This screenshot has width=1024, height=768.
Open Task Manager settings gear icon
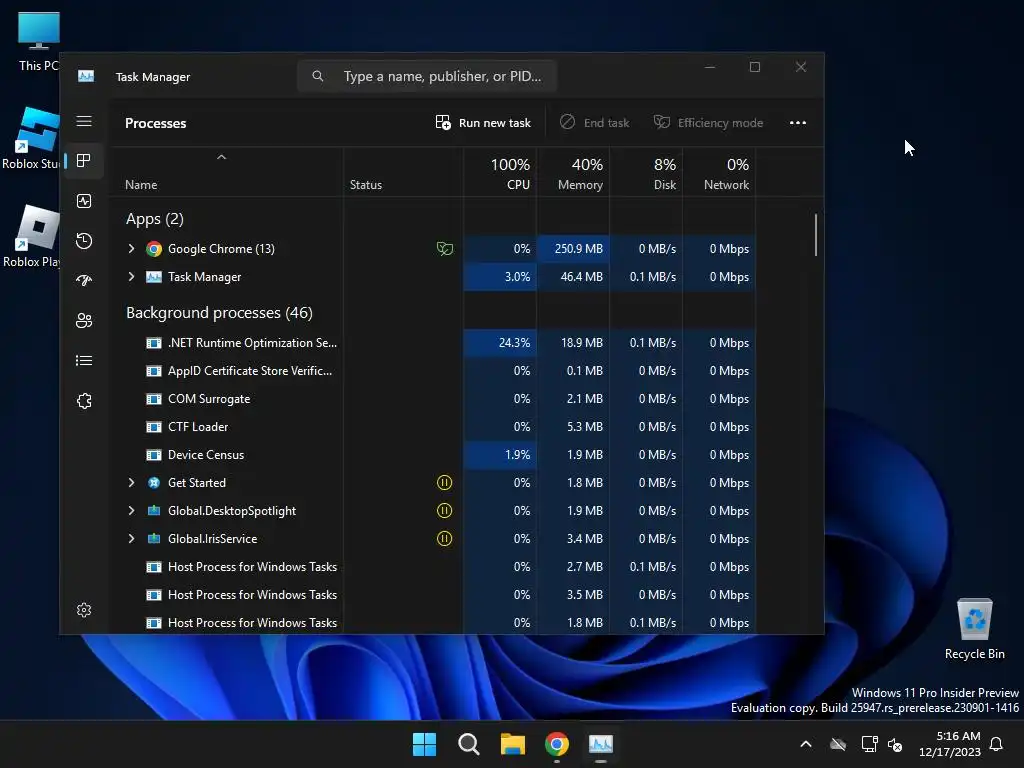[84, 610]
